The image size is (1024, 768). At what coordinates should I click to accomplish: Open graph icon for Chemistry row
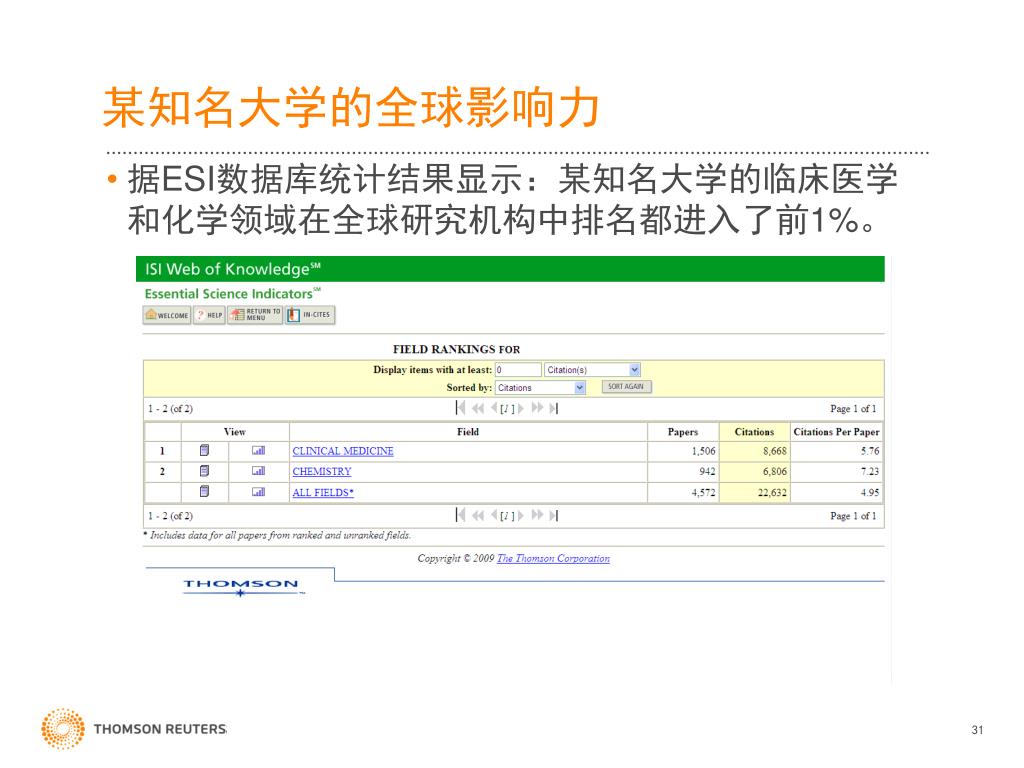coord(259,471)
